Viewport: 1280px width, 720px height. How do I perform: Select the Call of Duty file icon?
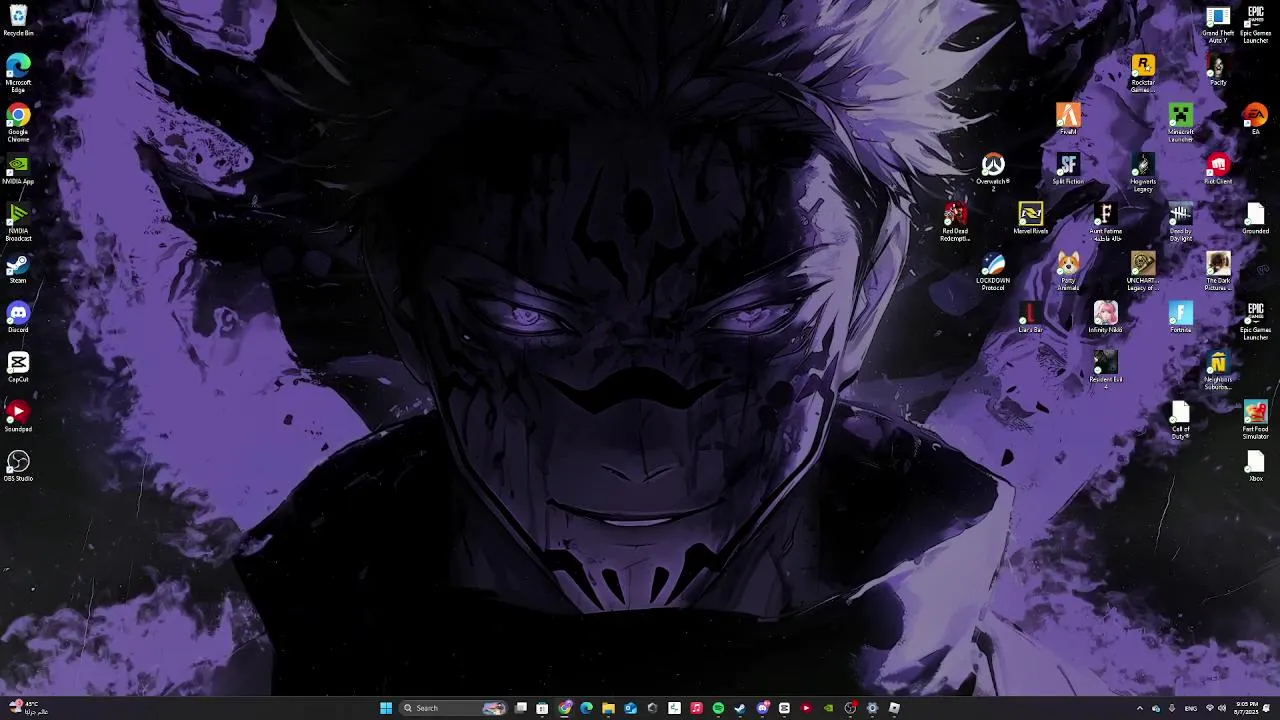(x=1181, y=420)
